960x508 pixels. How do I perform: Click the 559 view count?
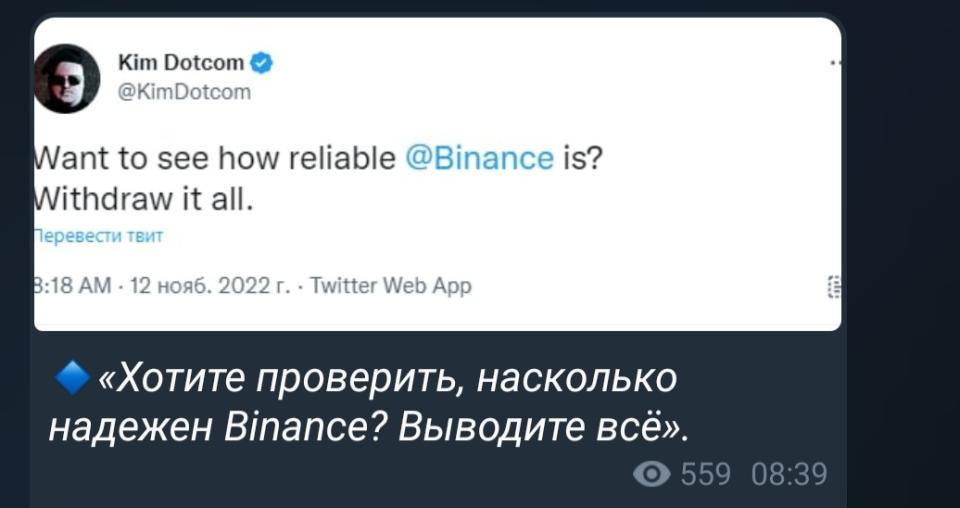[x=705, y=473]
